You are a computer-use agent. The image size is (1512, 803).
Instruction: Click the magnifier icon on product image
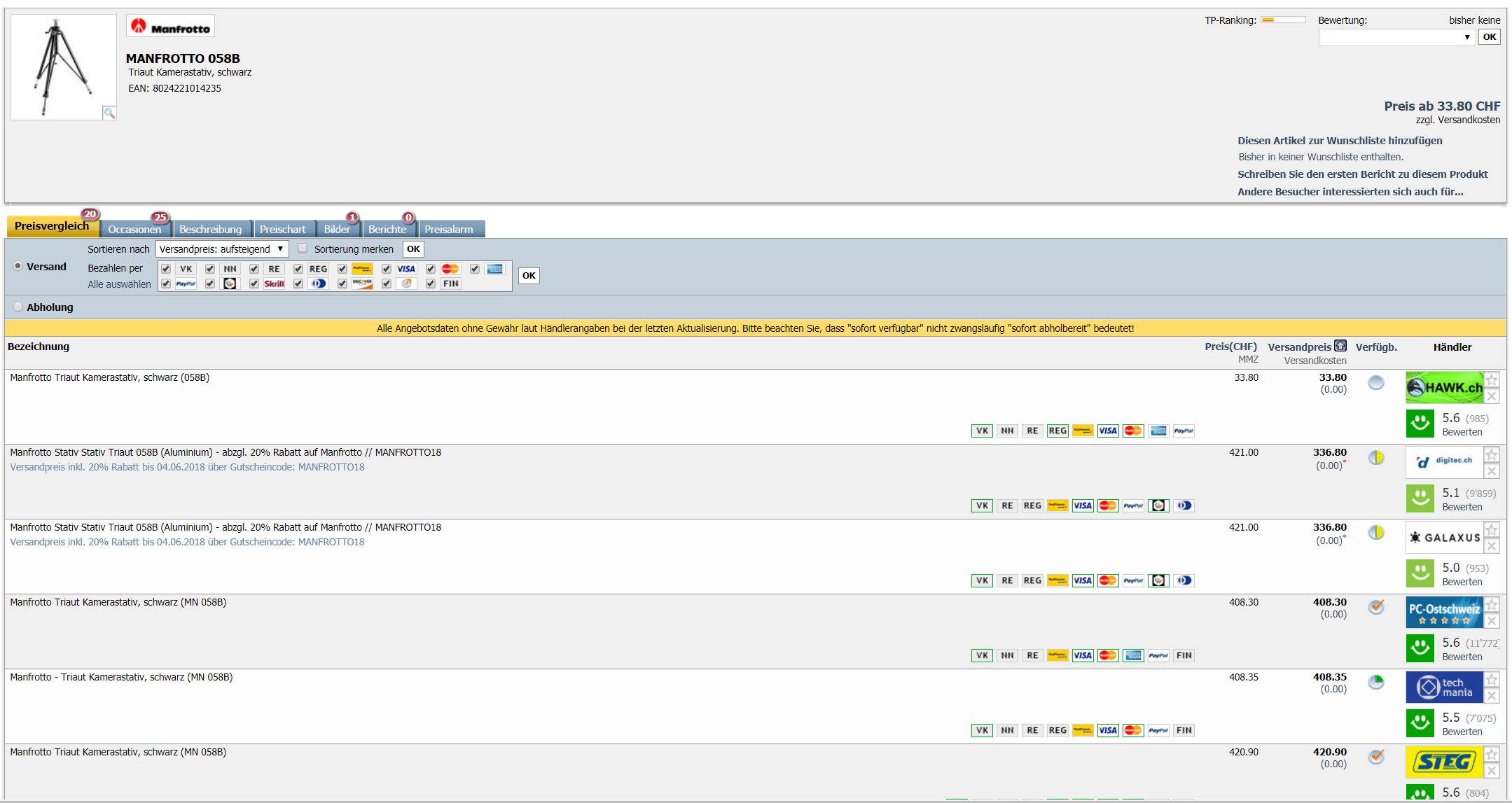109,113
